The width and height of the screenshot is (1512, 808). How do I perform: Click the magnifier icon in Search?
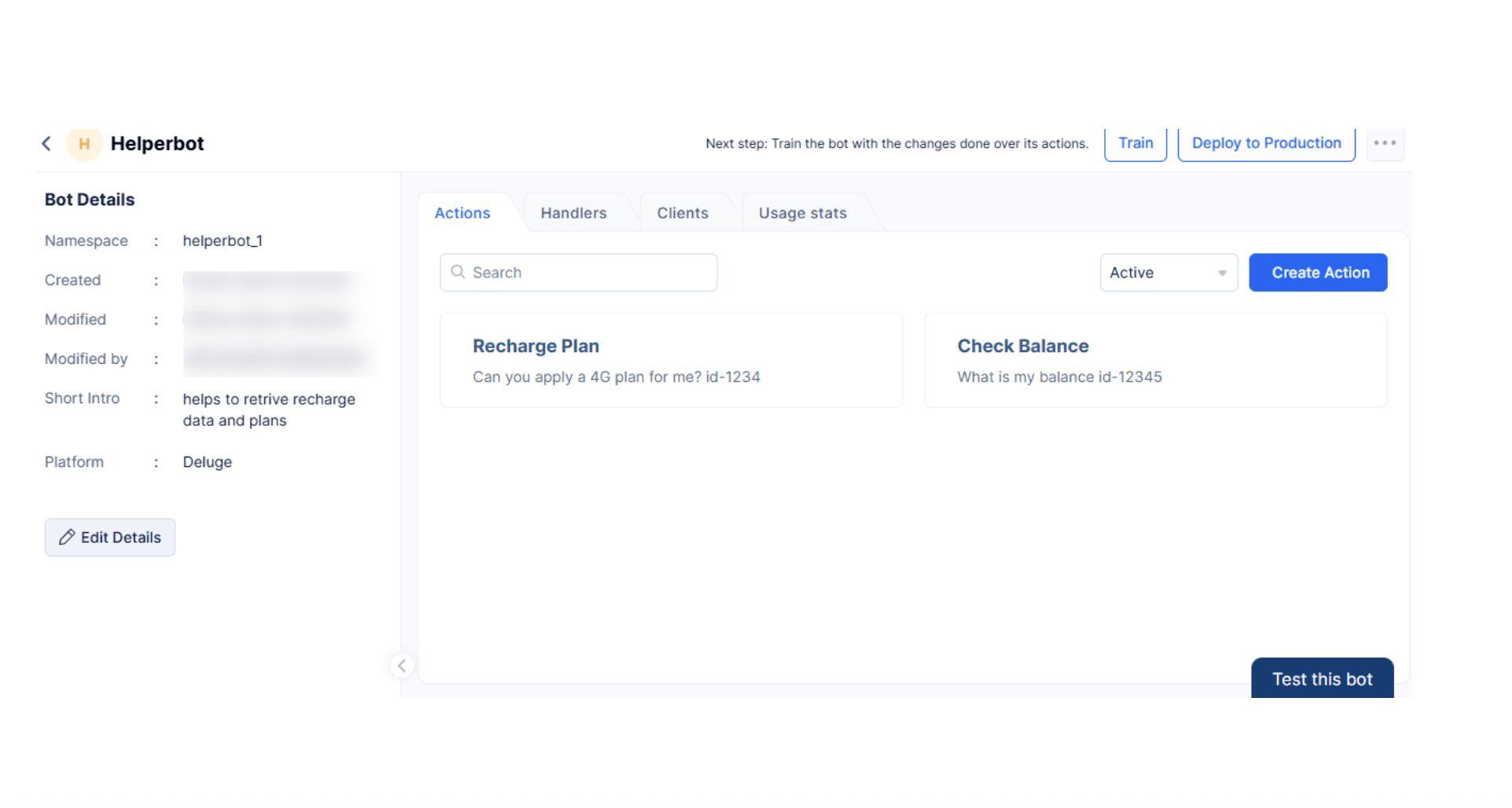458,272
